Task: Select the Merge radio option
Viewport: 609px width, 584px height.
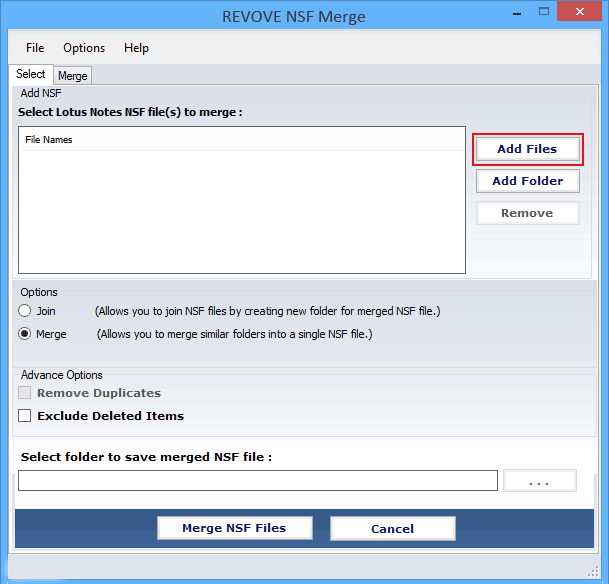Action: coord(24,334)
